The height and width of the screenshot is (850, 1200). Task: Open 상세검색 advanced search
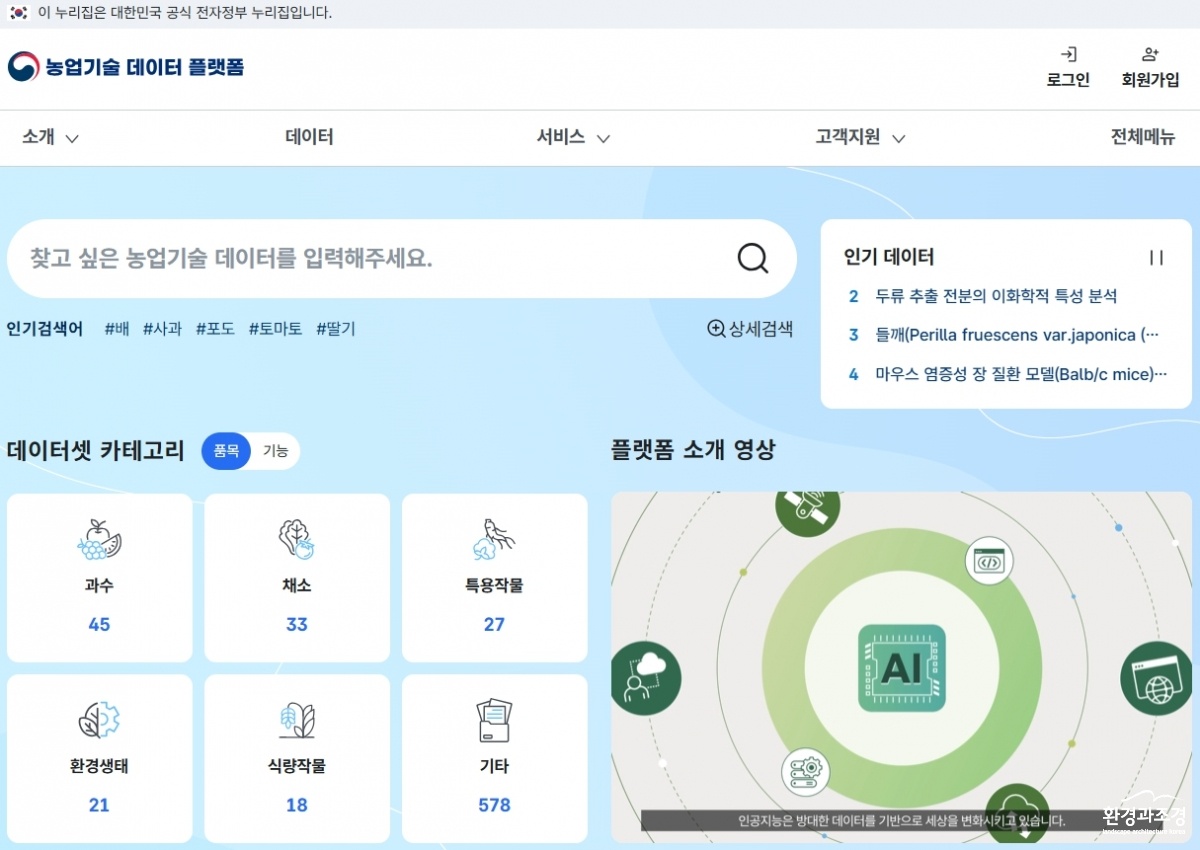[761, 328]
